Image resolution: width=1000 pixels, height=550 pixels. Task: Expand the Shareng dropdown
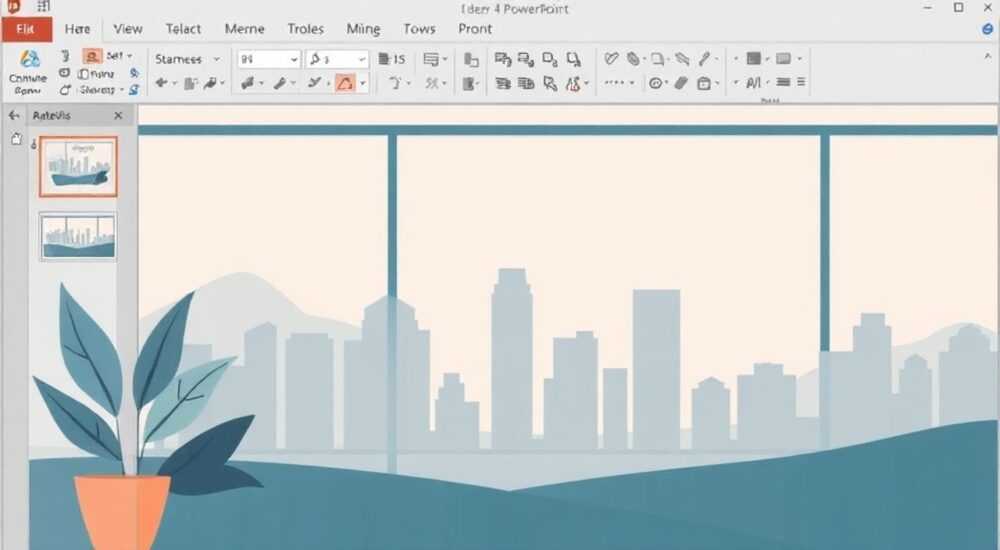[121, 90]
